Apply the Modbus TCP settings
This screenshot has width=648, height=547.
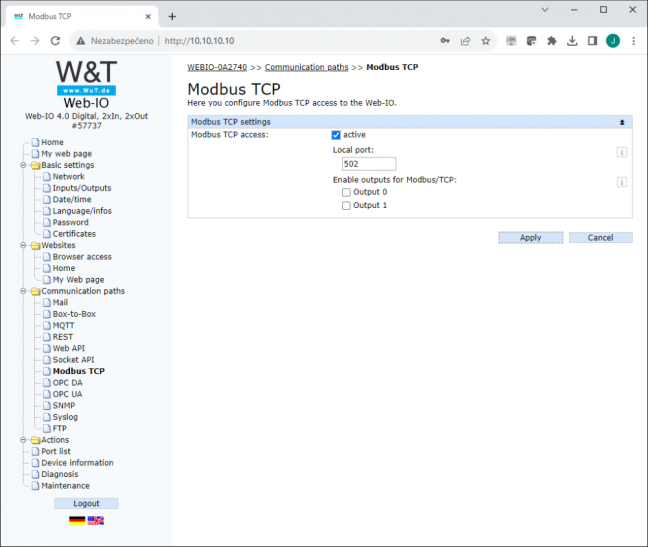click(531, 238)
